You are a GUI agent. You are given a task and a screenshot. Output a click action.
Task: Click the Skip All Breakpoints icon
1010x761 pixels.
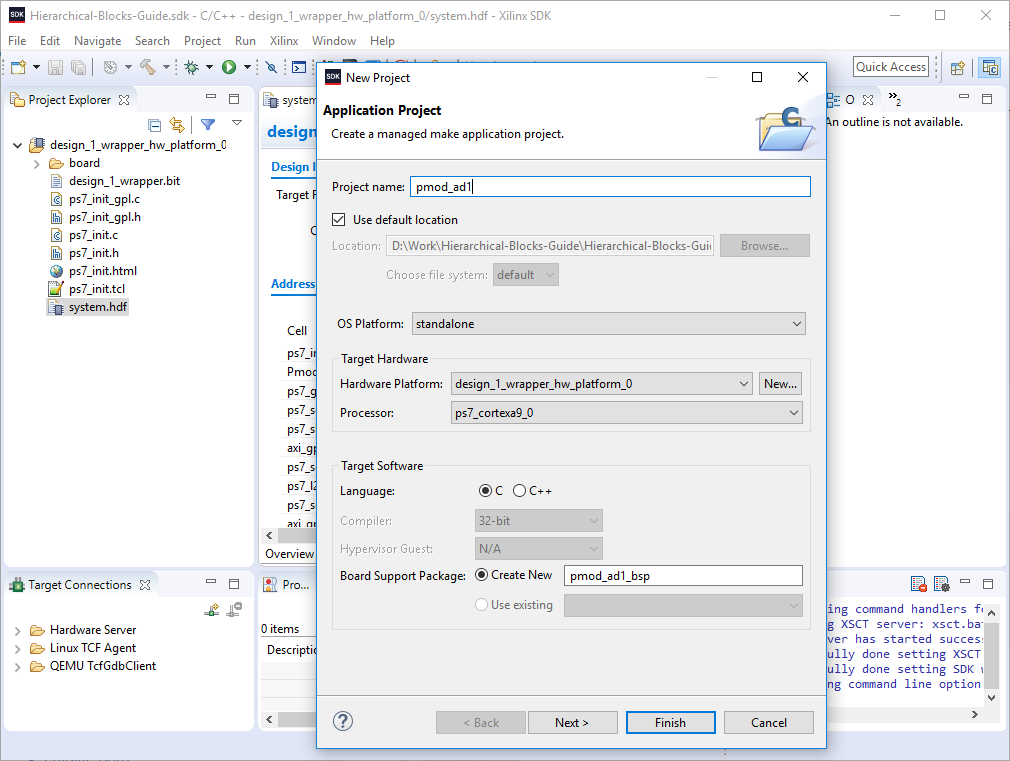(x=271, y=67)
